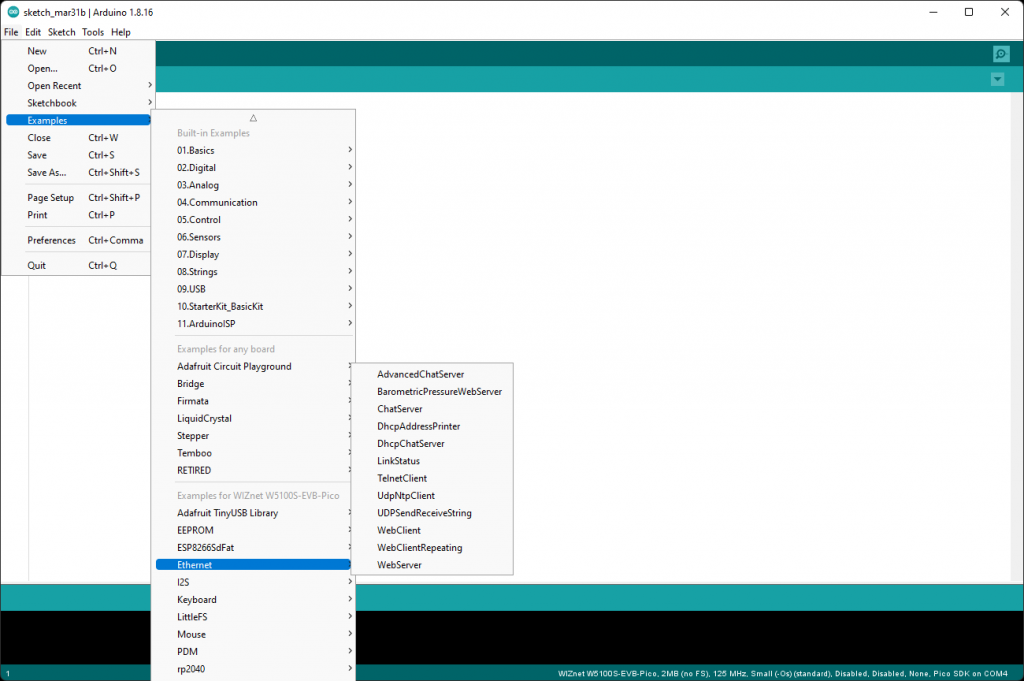Open the Edit menu
This screenshot has width=1024, height=681.
(x=33, y=32)
